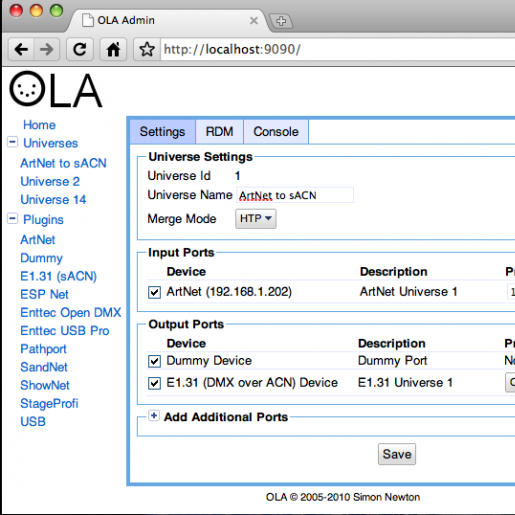The image size is (515, 515).
Task: Open the ArtNet plugin page
Action: point(38,240)
